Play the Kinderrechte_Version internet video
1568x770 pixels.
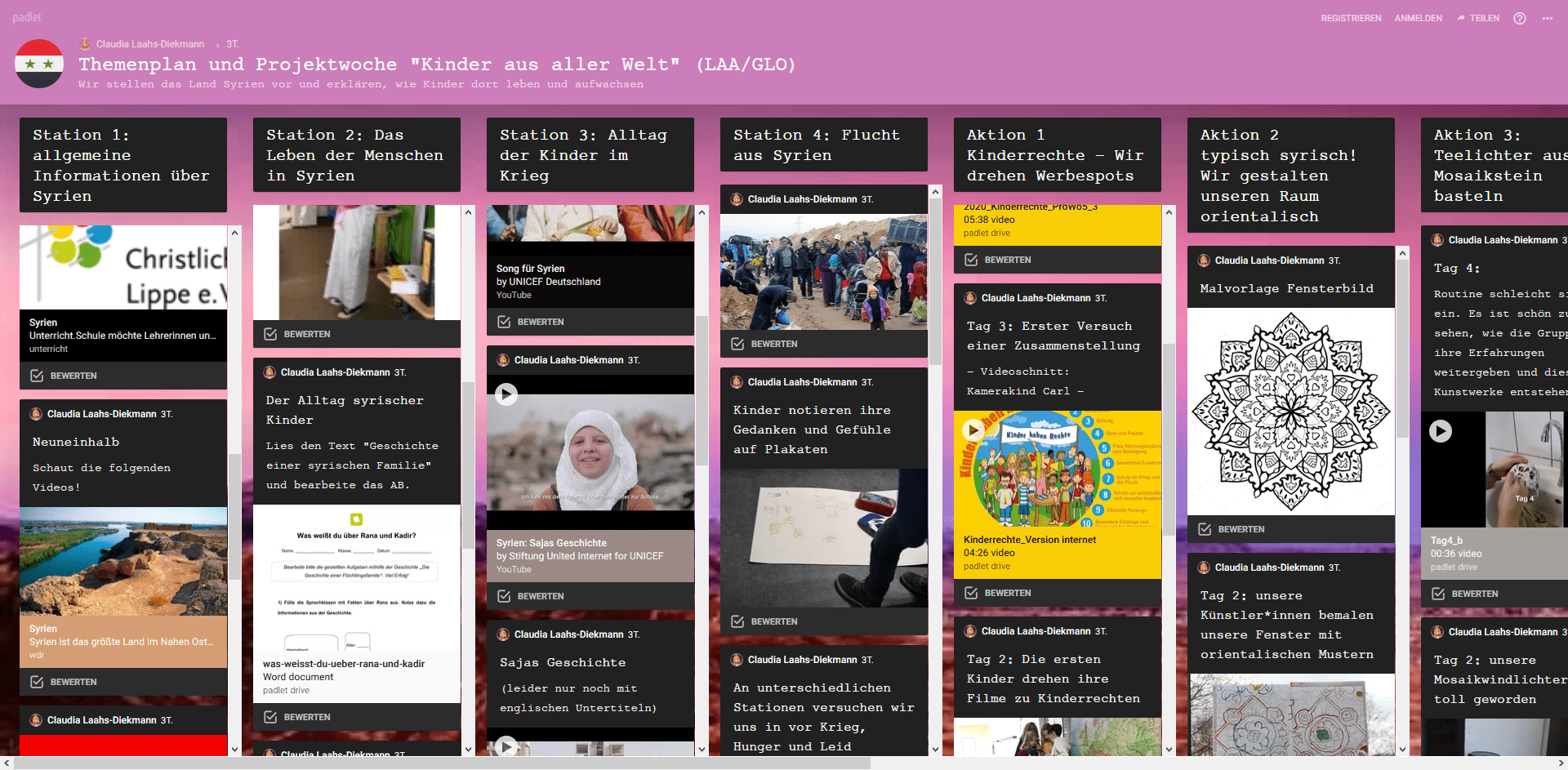(x=973, y=430)
